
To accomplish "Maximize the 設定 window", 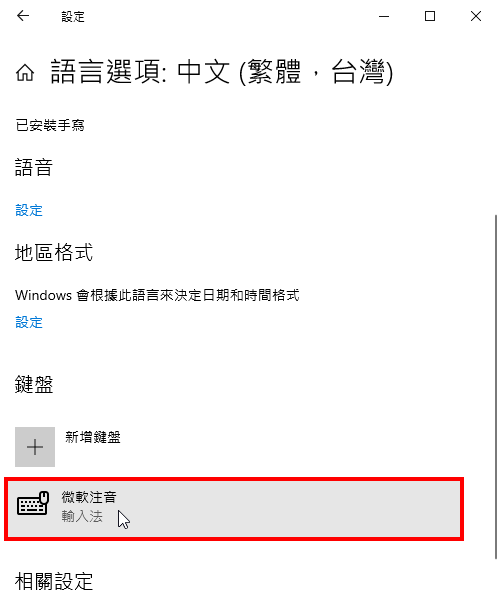I will (x=430, y=16).
